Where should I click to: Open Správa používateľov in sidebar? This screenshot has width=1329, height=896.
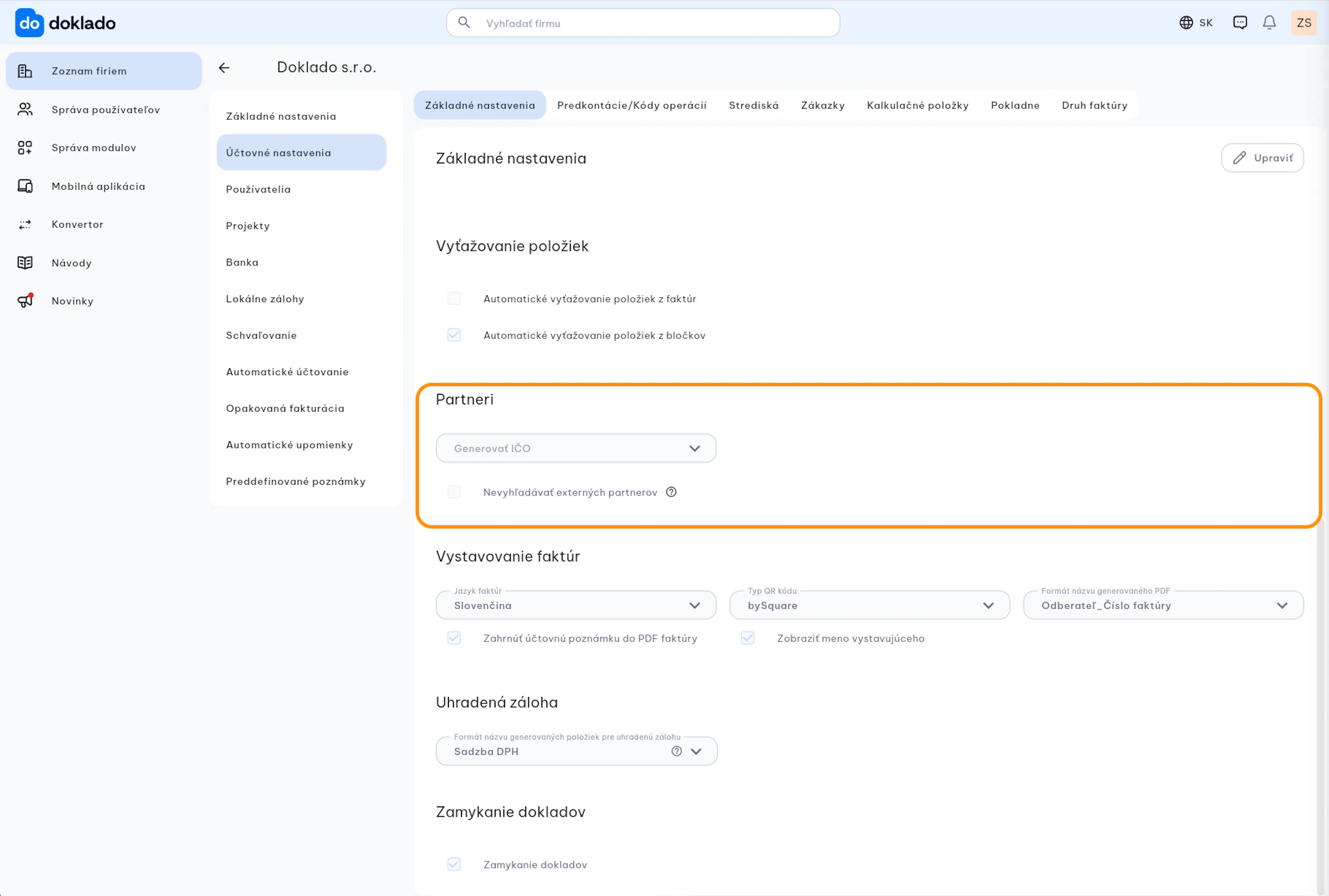tap(104, 109)
